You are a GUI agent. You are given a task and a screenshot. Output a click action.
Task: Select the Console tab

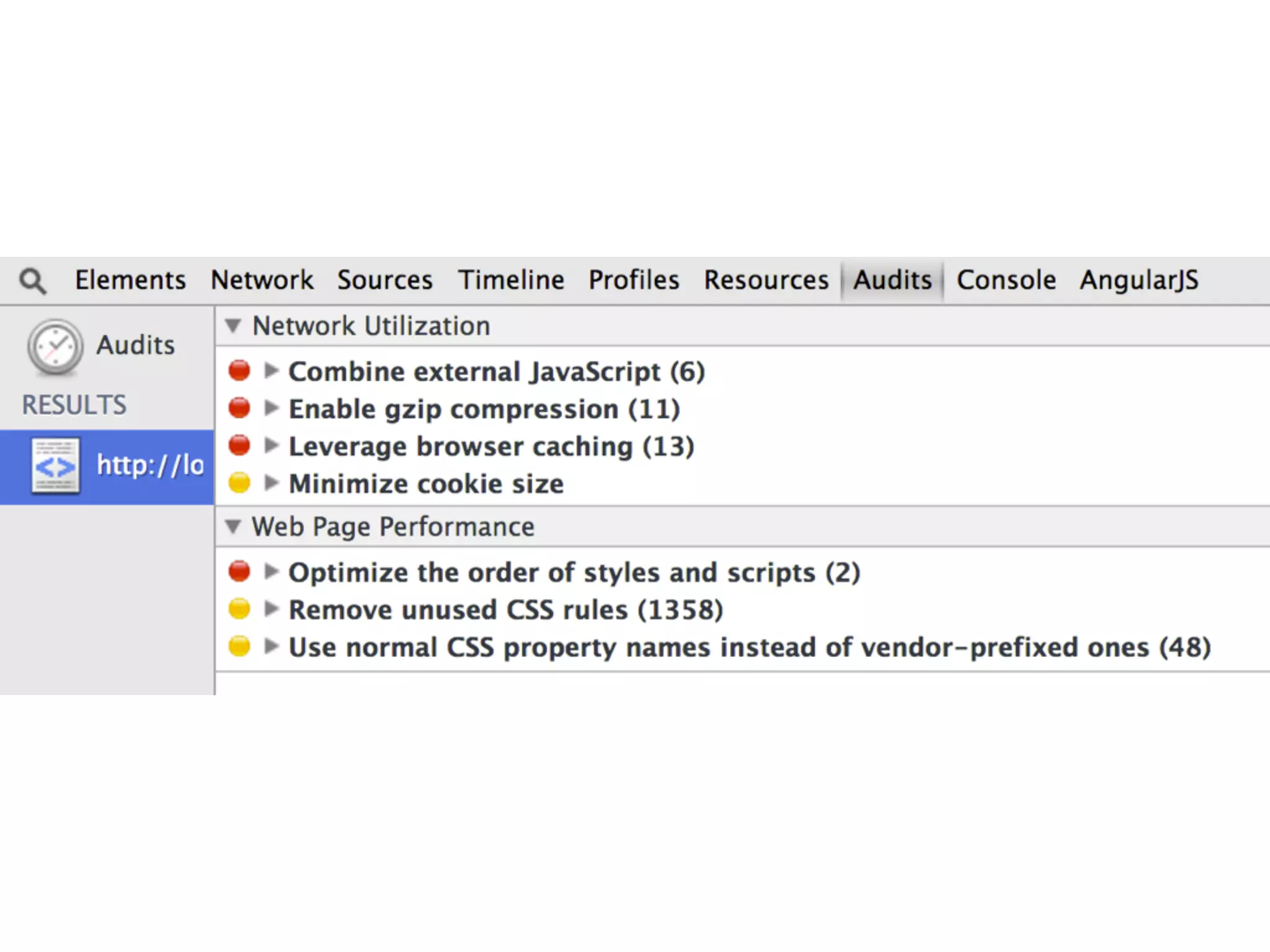pyautogui.click(x=1006, y=280)
